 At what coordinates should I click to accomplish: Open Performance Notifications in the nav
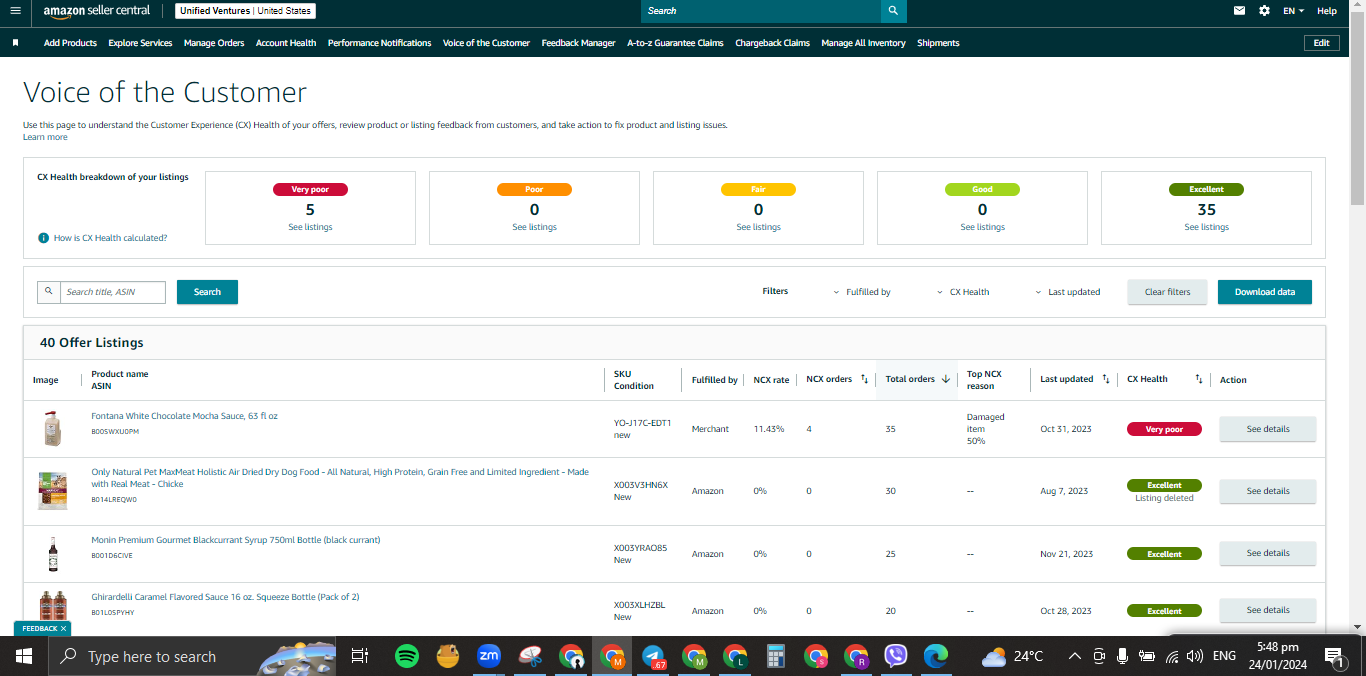379,43
